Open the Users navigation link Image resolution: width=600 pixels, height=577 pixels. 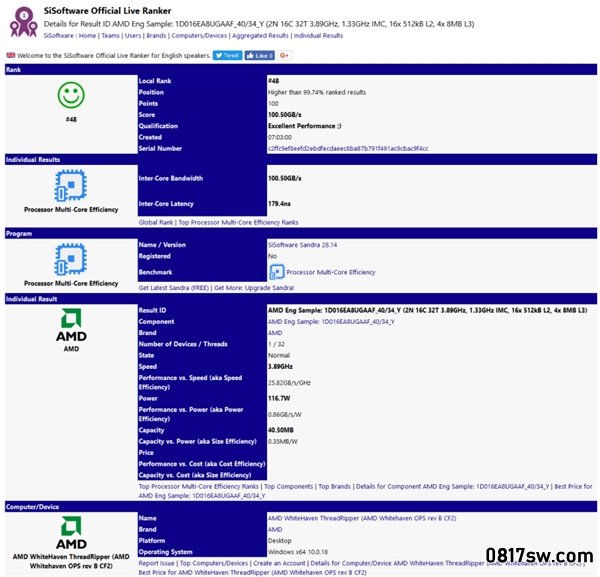(133, 36)
